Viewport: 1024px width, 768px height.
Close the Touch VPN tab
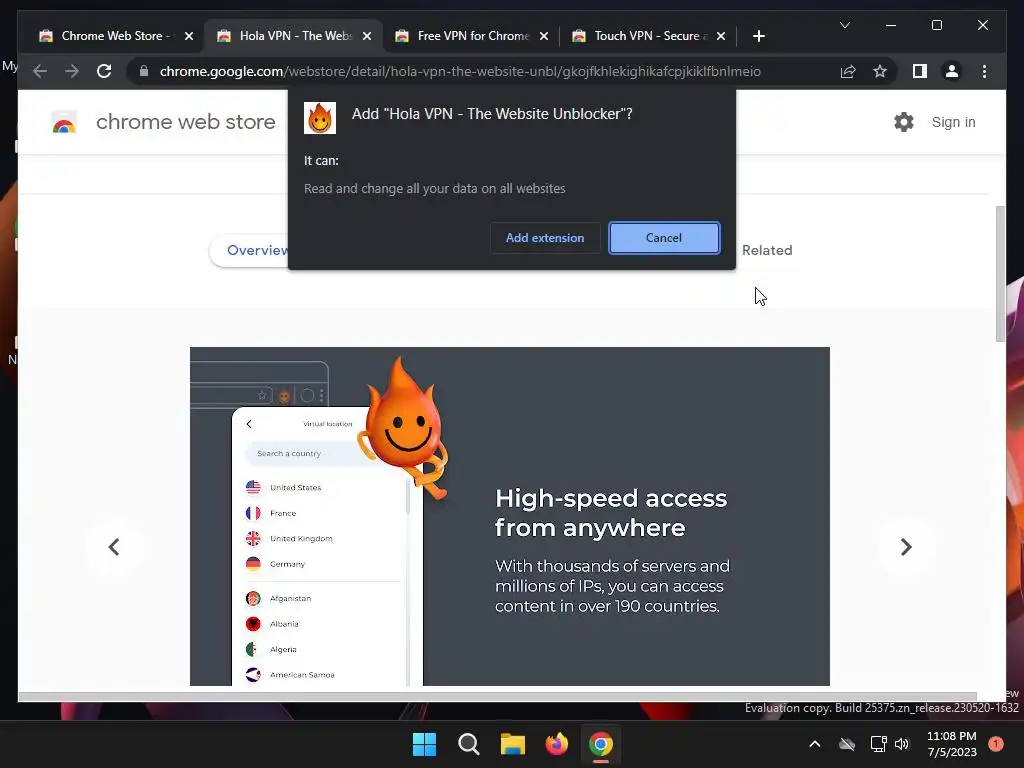[721, 36]
